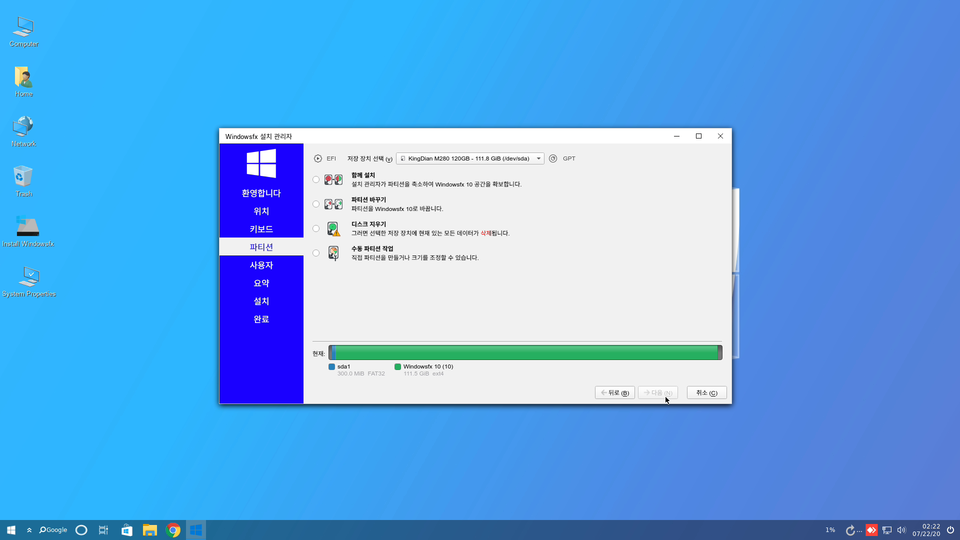Click the '디스크 지우기' option title
This screenshot has width=960, height=540.
pyautogui.click(x=369, y=224)
